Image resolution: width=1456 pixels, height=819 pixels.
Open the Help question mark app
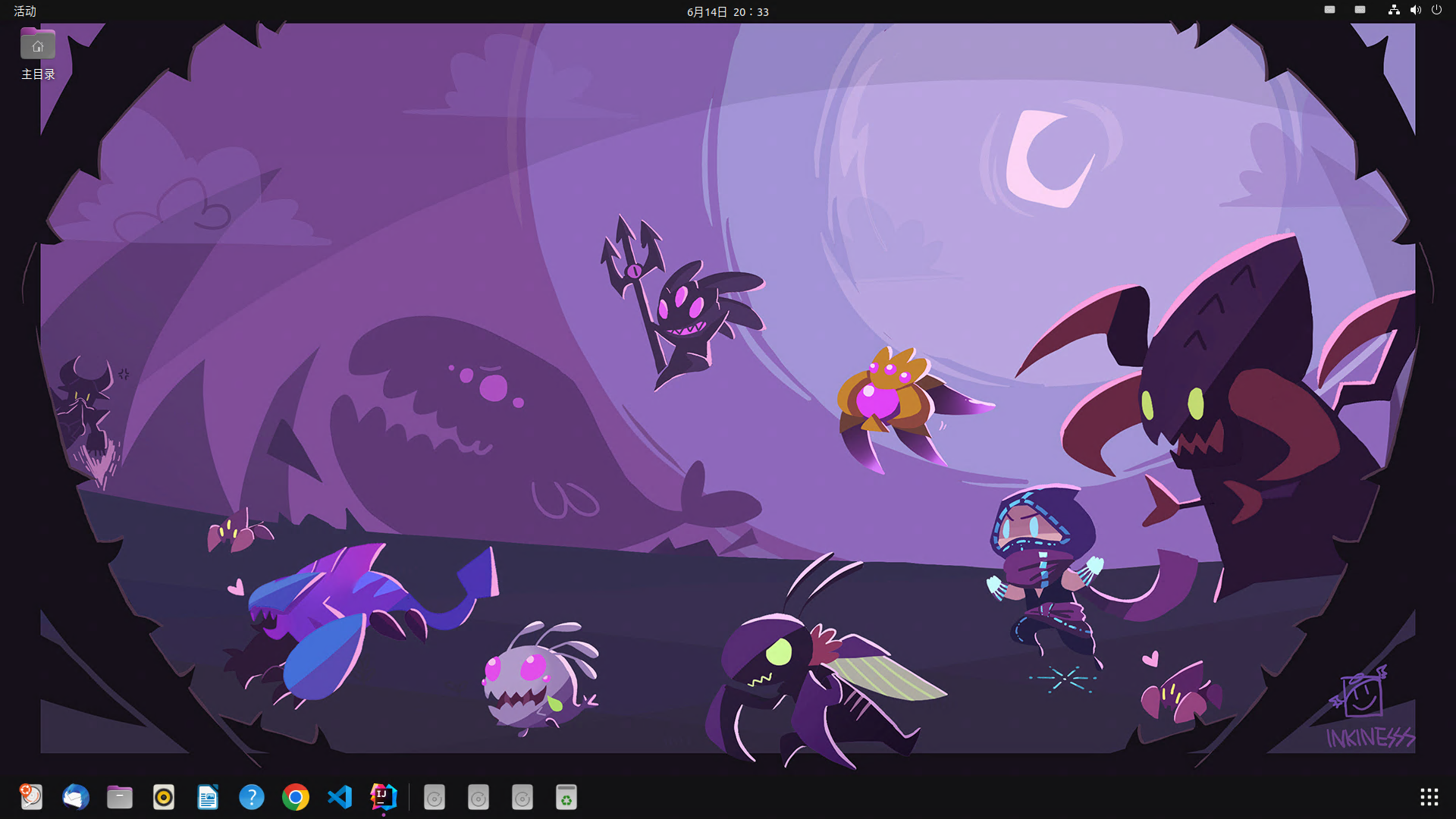pyautogui.click(x=252, y=797)
